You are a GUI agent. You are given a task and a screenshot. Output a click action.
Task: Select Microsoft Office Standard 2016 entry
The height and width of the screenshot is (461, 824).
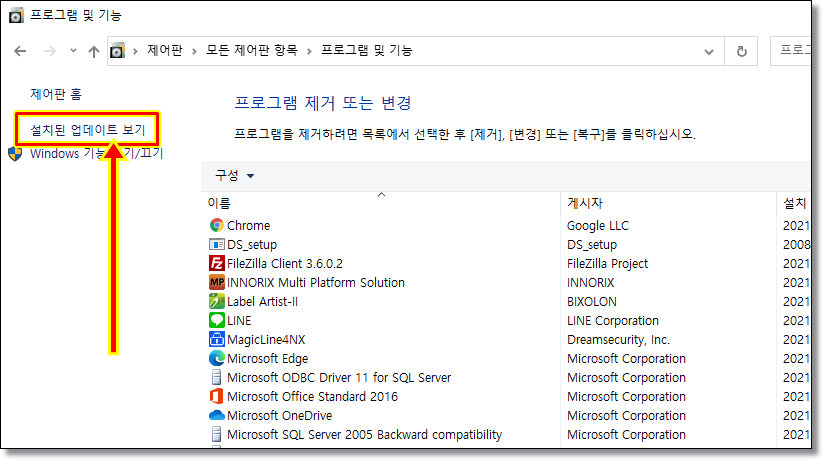pyautogui.click(x=312, y=396)
